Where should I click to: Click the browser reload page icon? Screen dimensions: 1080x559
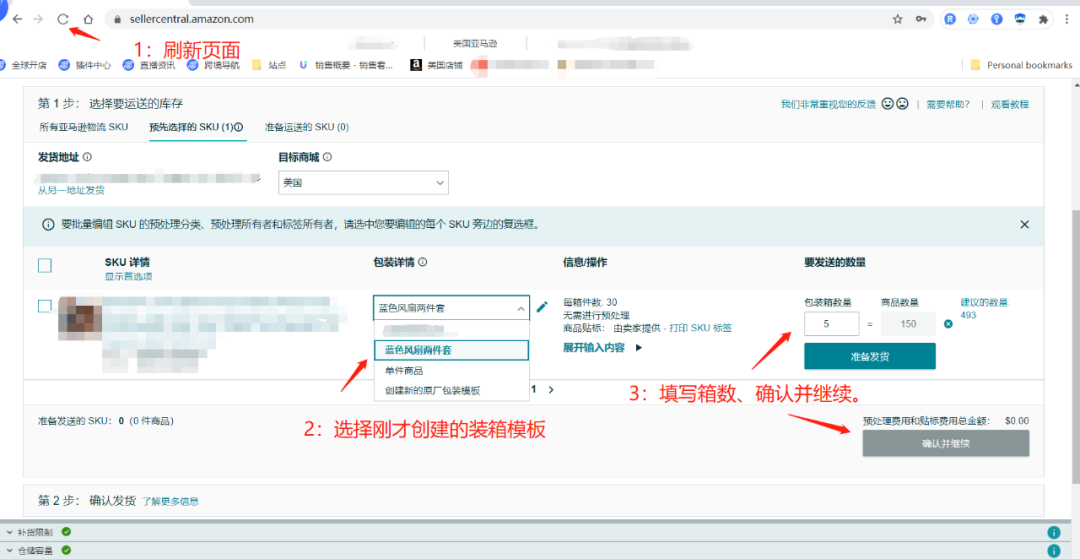(63, 19)
